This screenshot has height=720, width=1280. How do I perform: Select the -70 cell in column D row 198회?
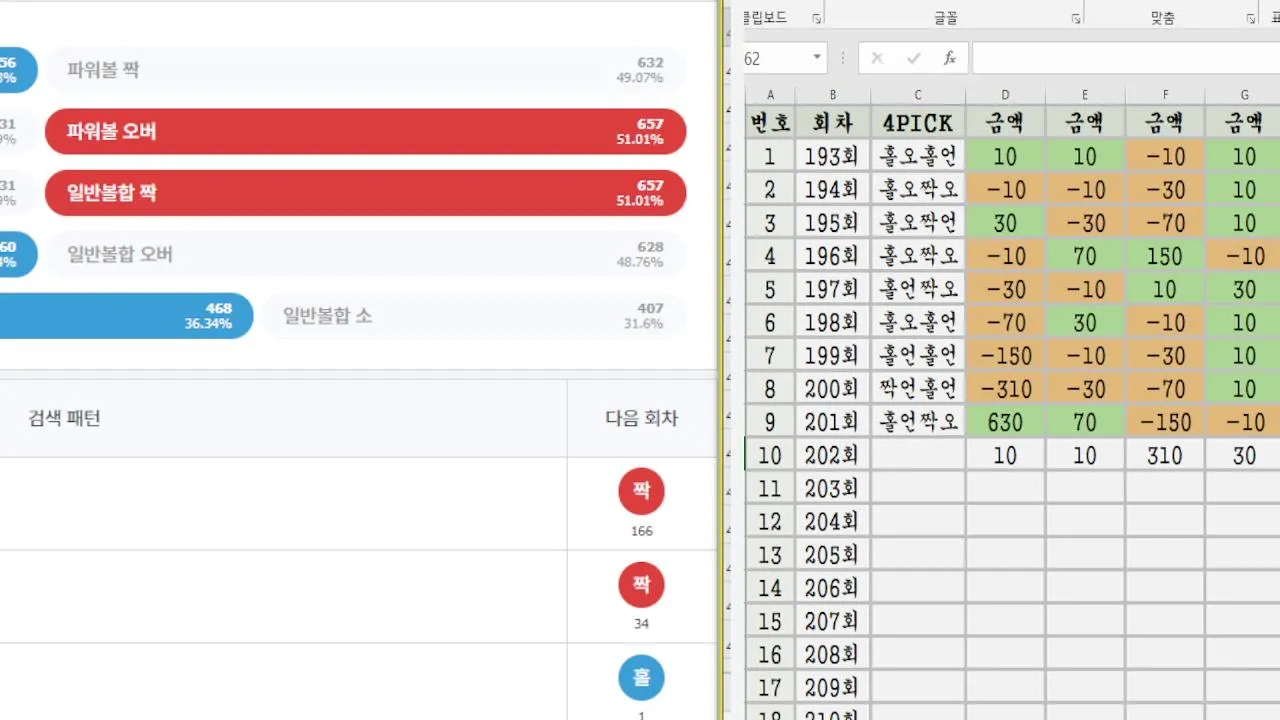point(1005,322)
